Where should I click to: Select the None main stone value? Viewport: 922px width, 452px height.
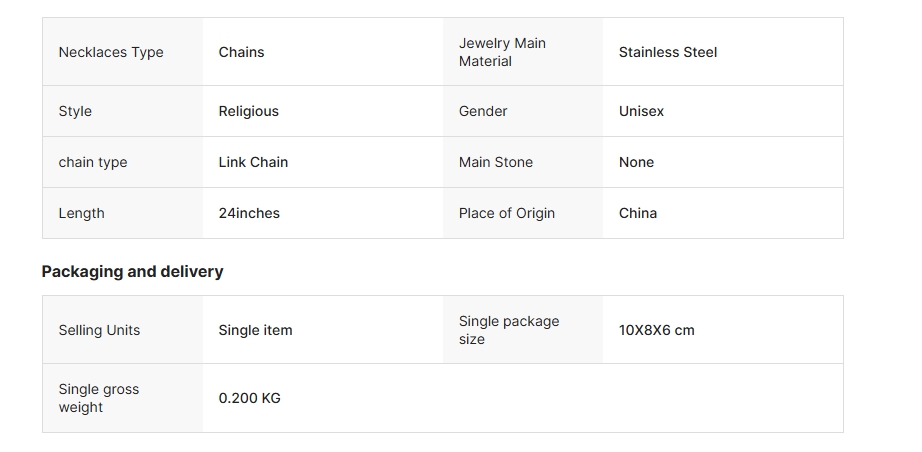pos(636,162)
